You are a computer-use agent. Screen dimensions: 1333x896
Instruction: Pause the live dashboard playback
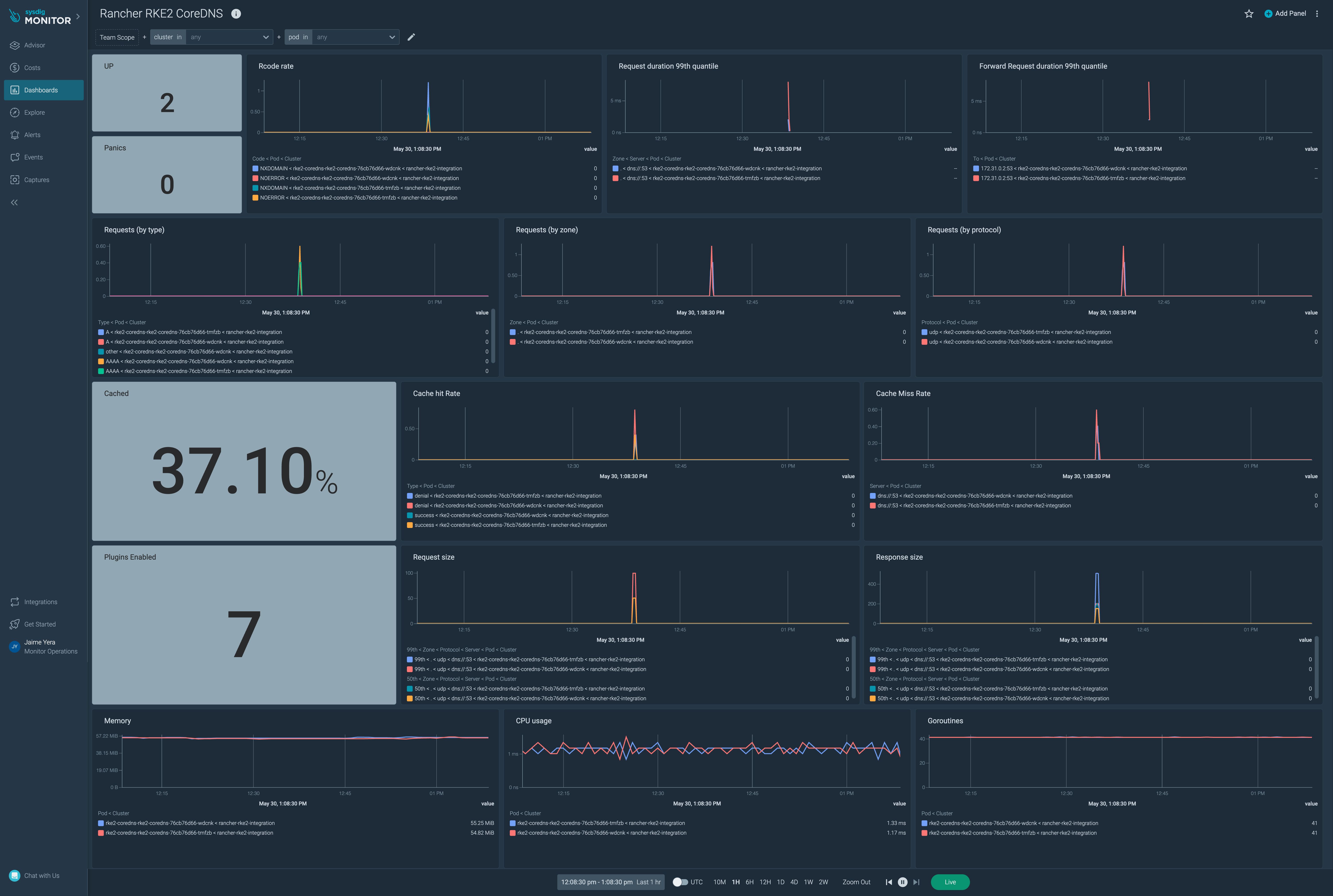903,882
